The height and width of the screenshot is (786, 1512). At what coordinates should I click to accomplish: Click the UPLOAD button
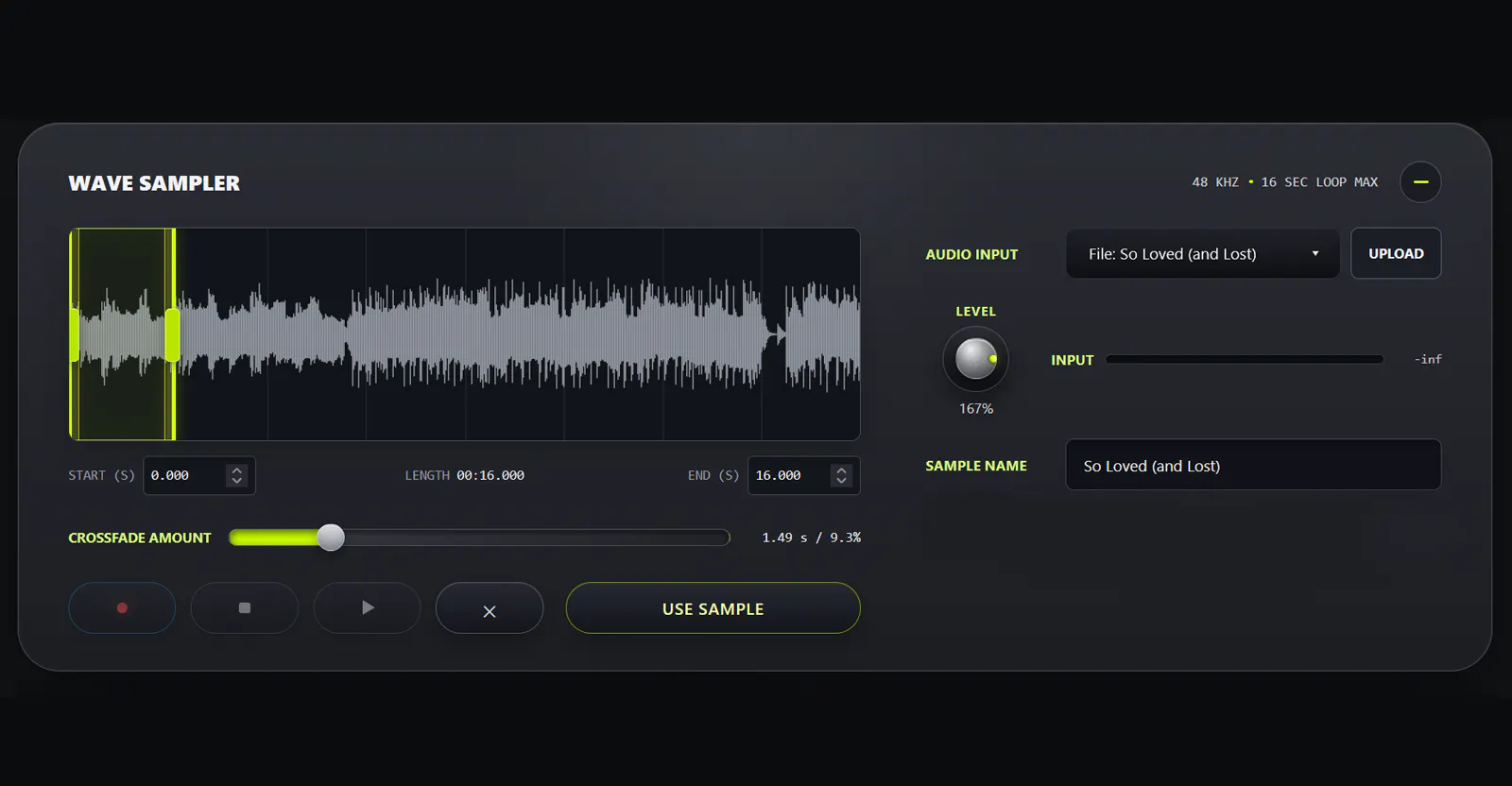[x=1396, y=253]
